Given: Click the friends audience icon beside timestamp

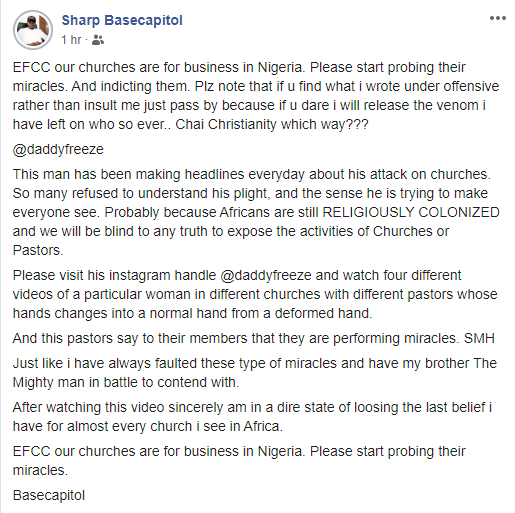Looking at the screenshot, I should point(98,40).
